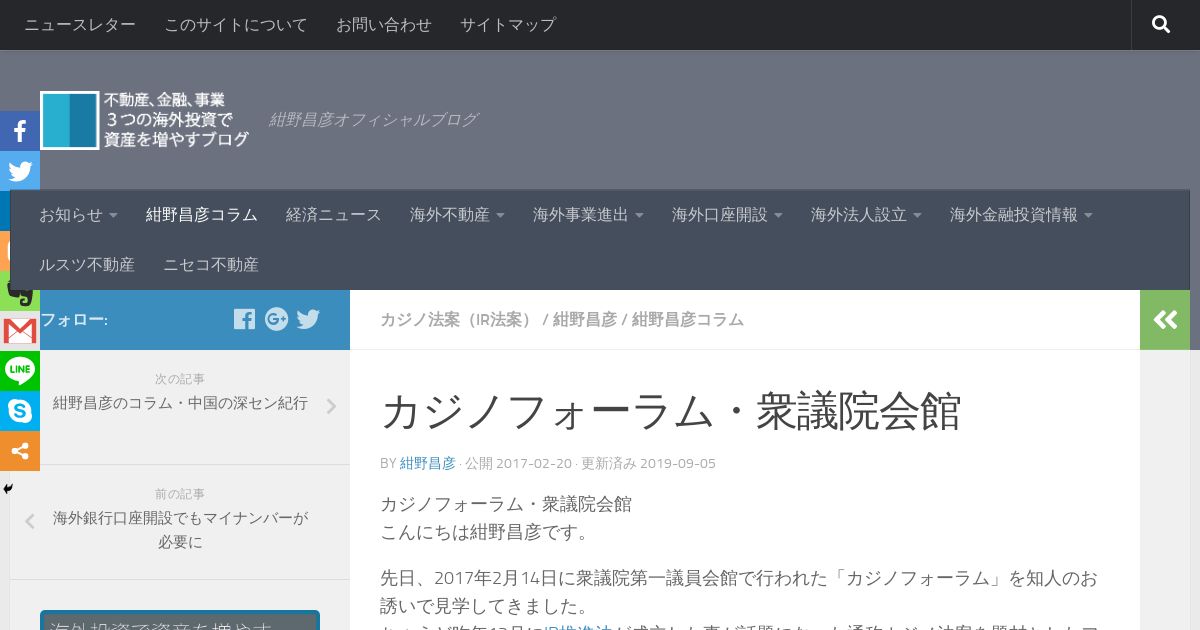The width and height of the screenshot is (1200, 630).
Task: Open the orange more-sharing options button
Action: (x=20, y=451)
